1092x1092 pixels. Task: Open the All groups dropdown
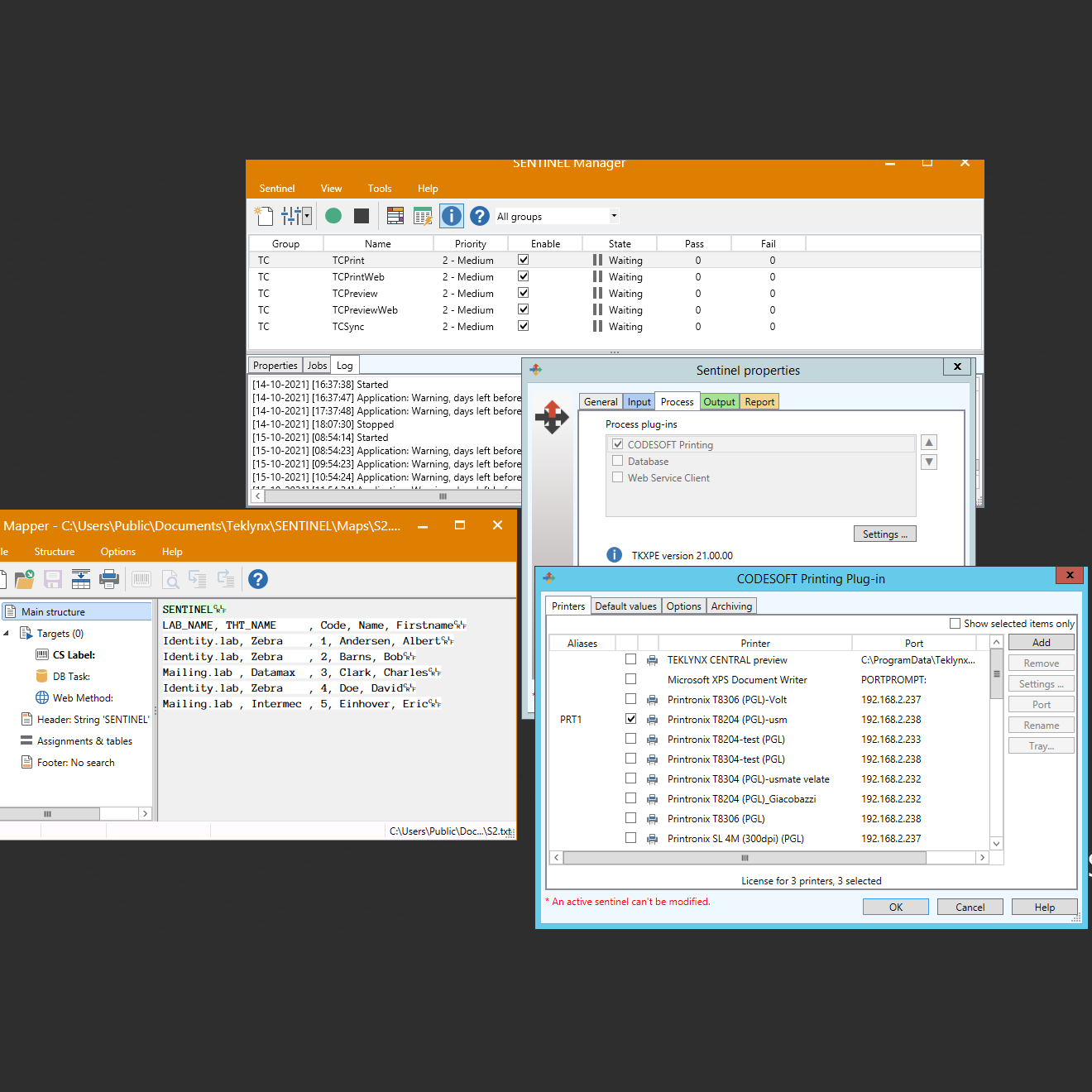pyautogui.click(x=614, y=216)
